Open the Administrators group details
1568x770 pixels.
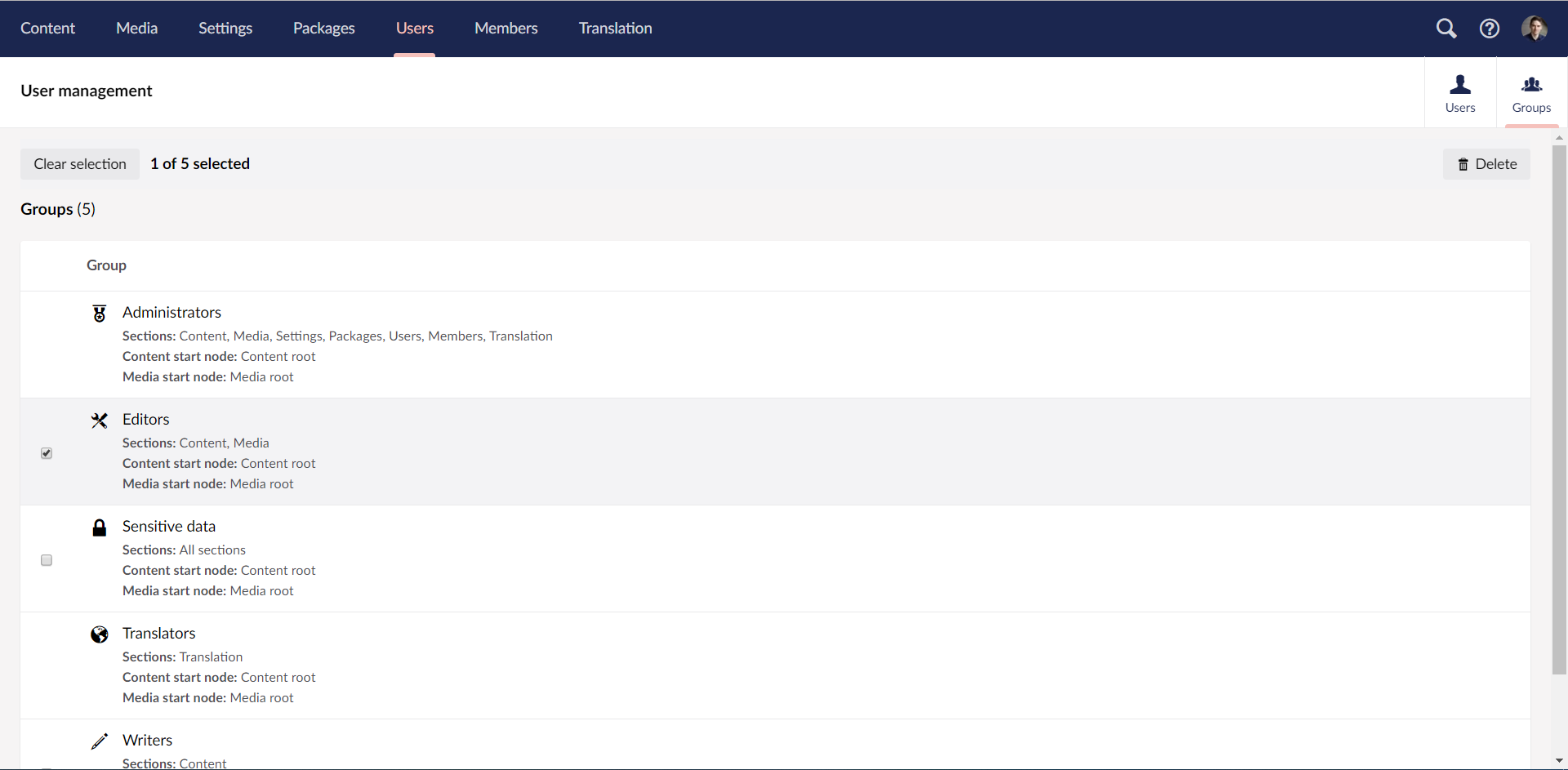coord(172,312)
